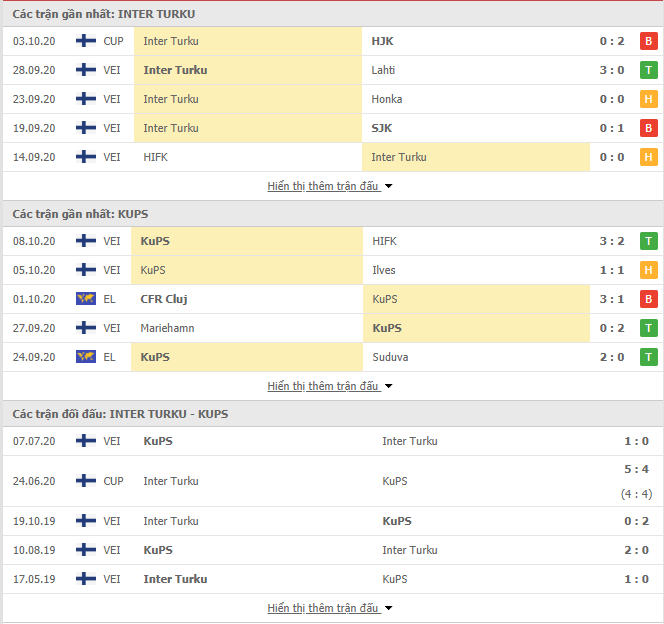Screen dimensions: 664x624
Task: Click green T badge for KuPS vs HIFK
Action: coord(648,241)
